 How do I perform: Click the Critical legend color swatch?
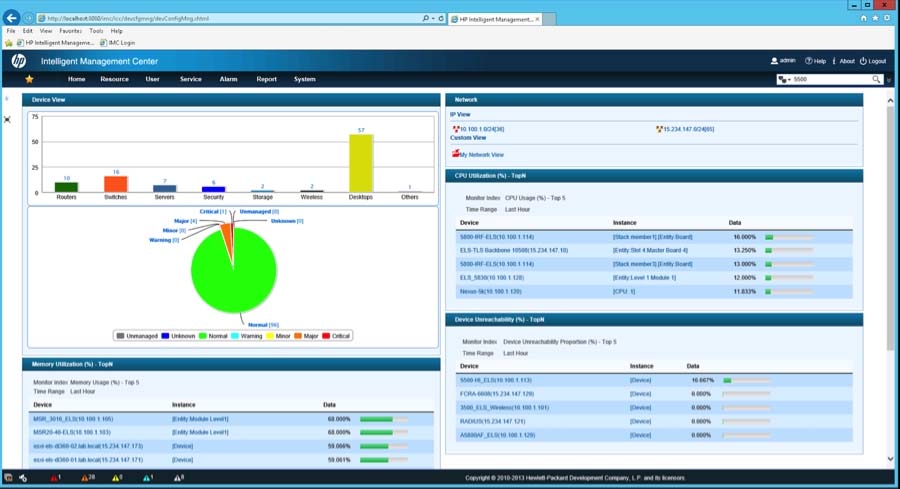[x=326, y=336]
